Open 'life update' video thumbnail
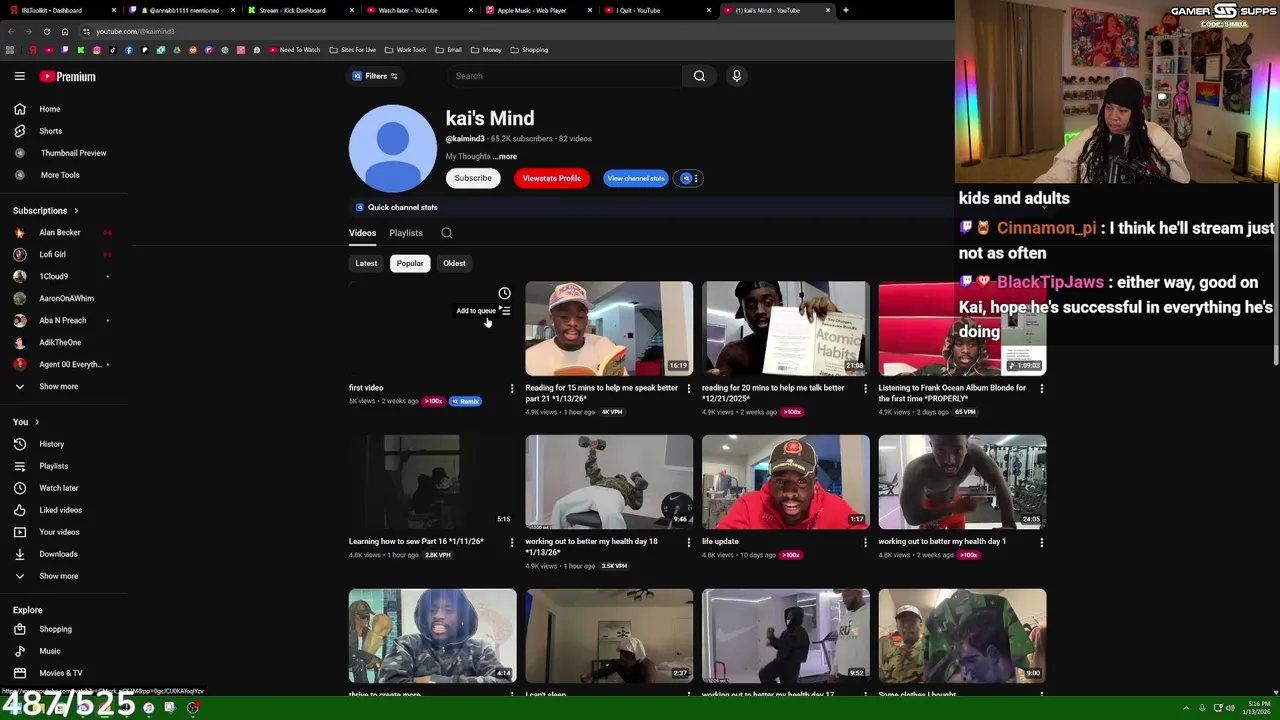Viewport: 1280px width, 720px height. point(786,482)
